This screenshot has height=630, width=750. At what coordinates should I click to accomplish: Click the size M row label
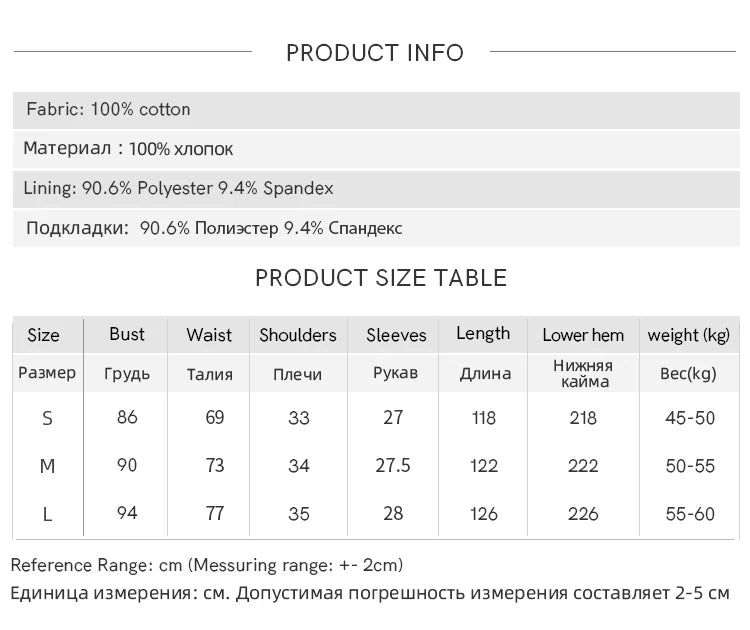click(x=47, y=466)
